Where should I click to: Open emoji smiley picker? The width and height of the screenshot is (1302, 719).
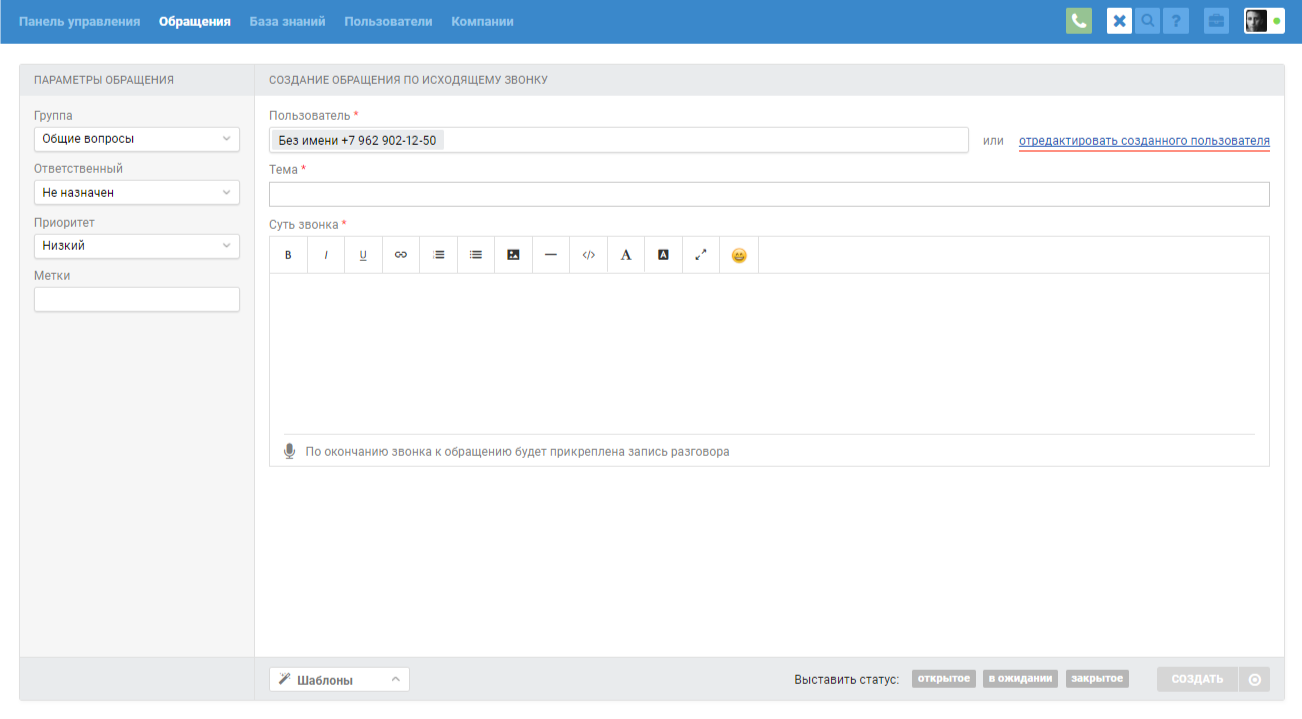(739, 255)
